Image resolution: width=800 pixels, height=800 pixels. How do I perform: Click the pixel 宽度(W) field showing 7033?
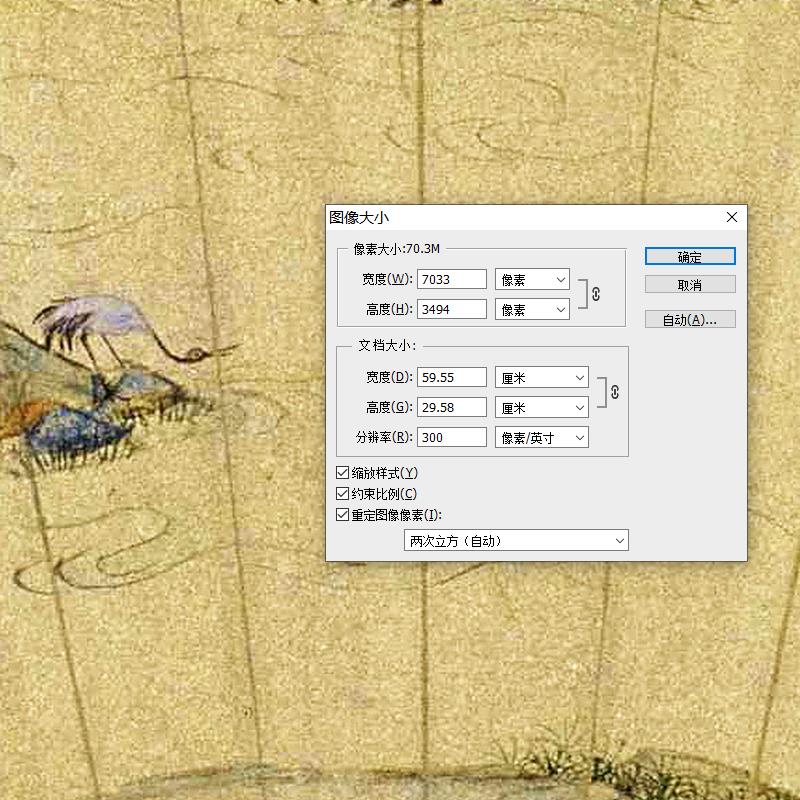point(452,280)
